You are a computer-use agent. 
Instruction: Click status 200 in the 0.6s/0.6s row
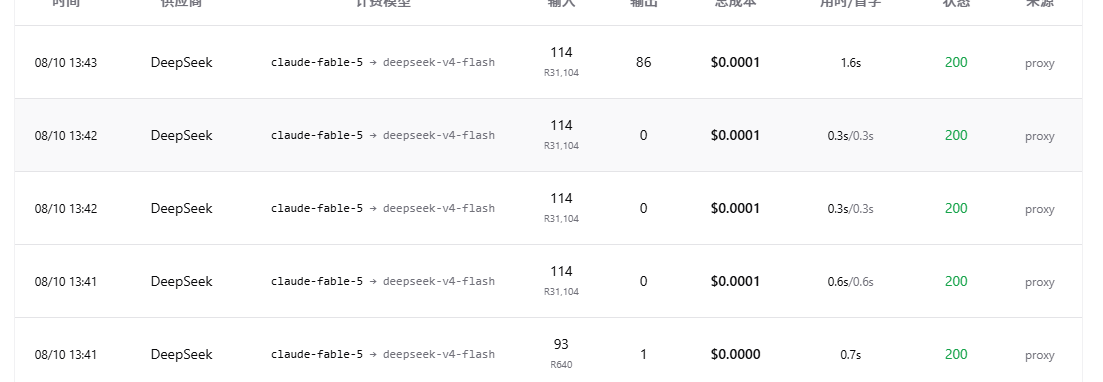pyautogui.click(x=956, y=281)
